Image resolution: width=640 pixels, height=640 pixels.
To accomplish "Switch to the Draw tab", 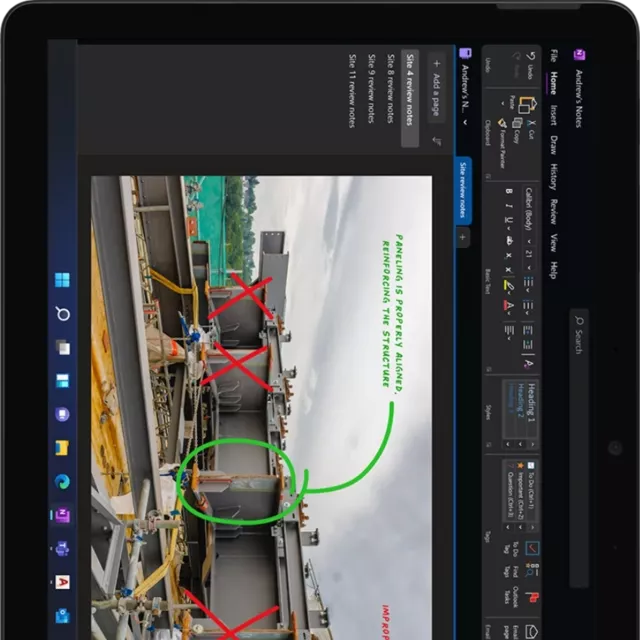I will (x=554, y=145).
